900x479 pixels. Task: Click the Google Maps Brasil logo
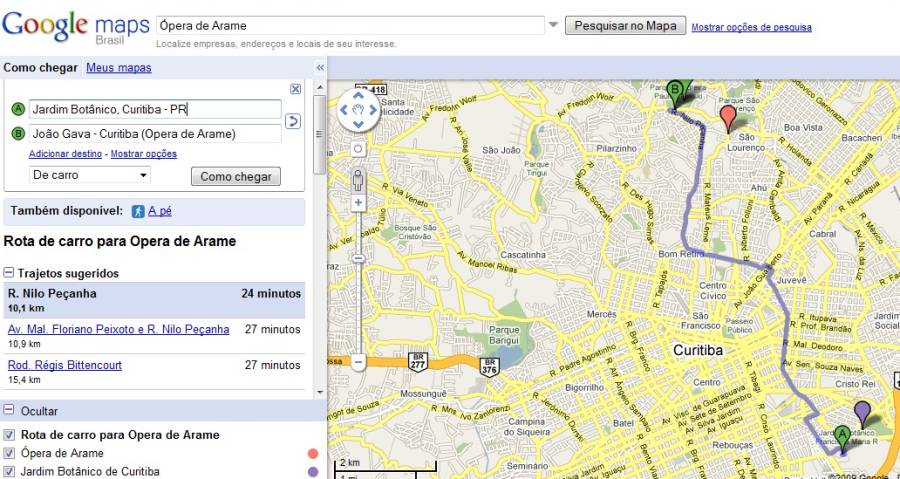[75, 27]
